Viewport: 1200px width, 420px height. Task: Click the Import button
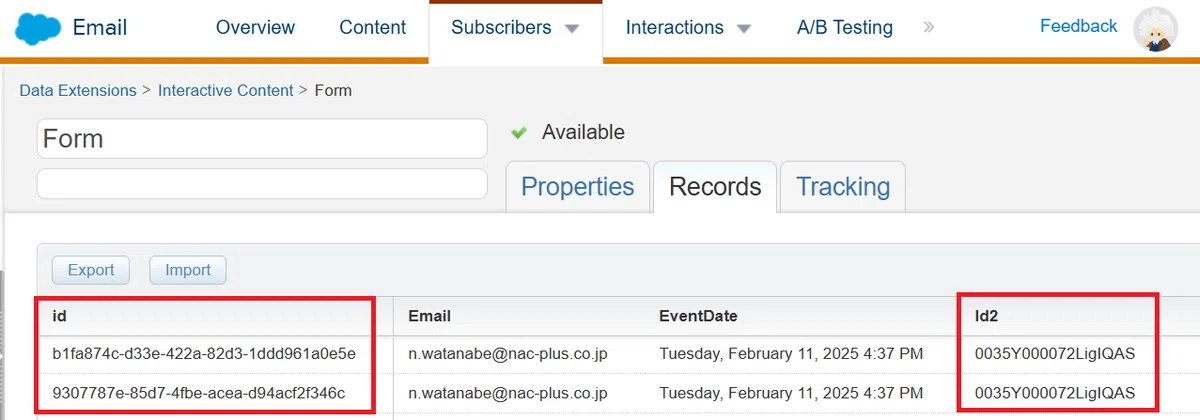pyautogui.click(x=188, y=270)
